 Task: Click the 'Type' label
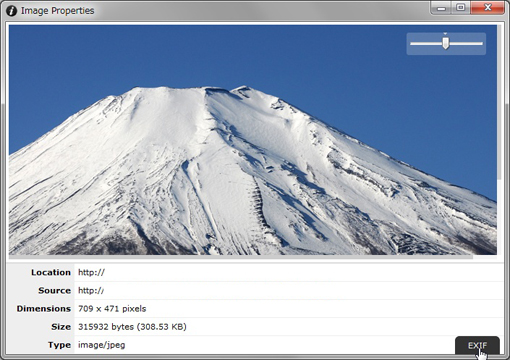59,345
